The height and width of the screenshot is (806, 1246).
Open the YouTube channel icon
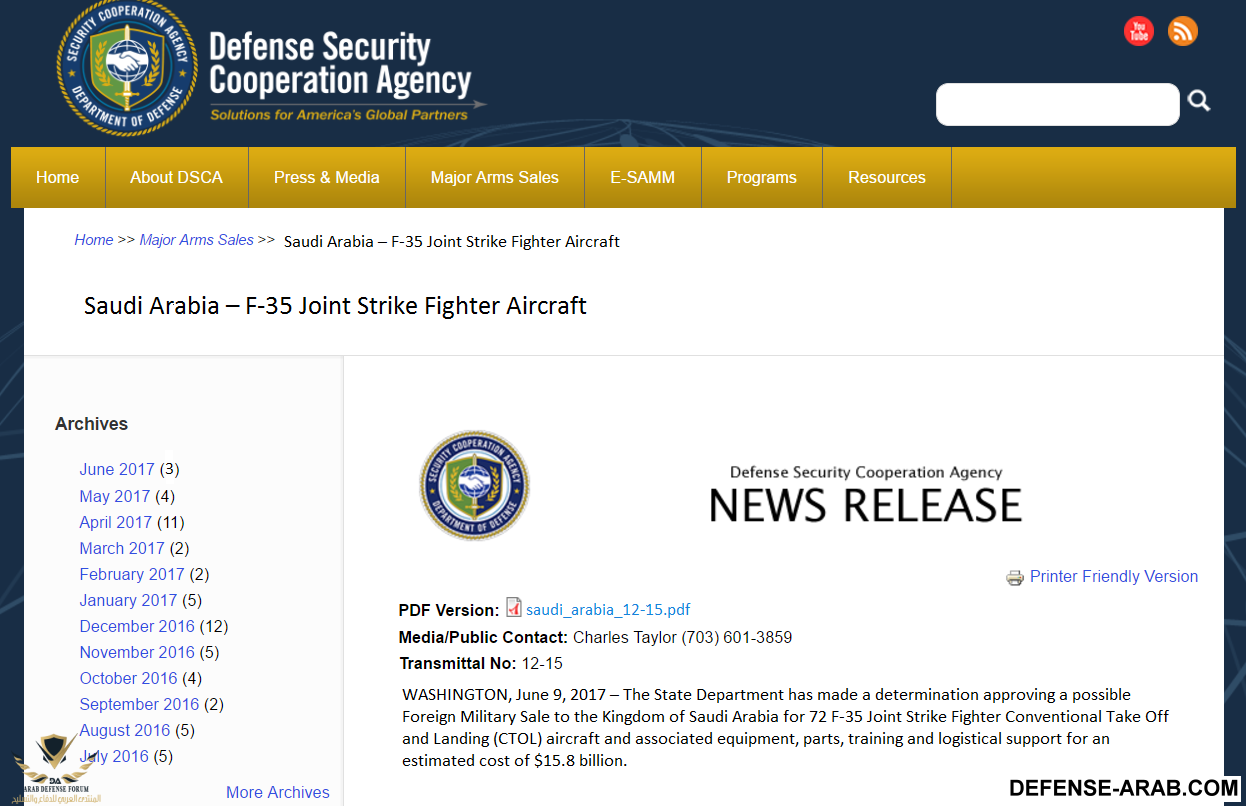click(x=1138, y=31)
